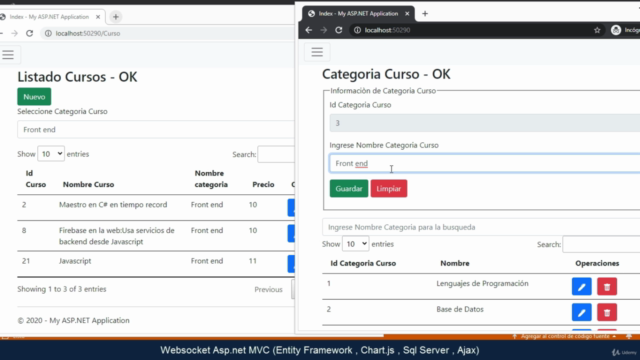Viewport: 640px width, 360px height.
Task: Click Operaciones column header
Action: pos(597,263)
